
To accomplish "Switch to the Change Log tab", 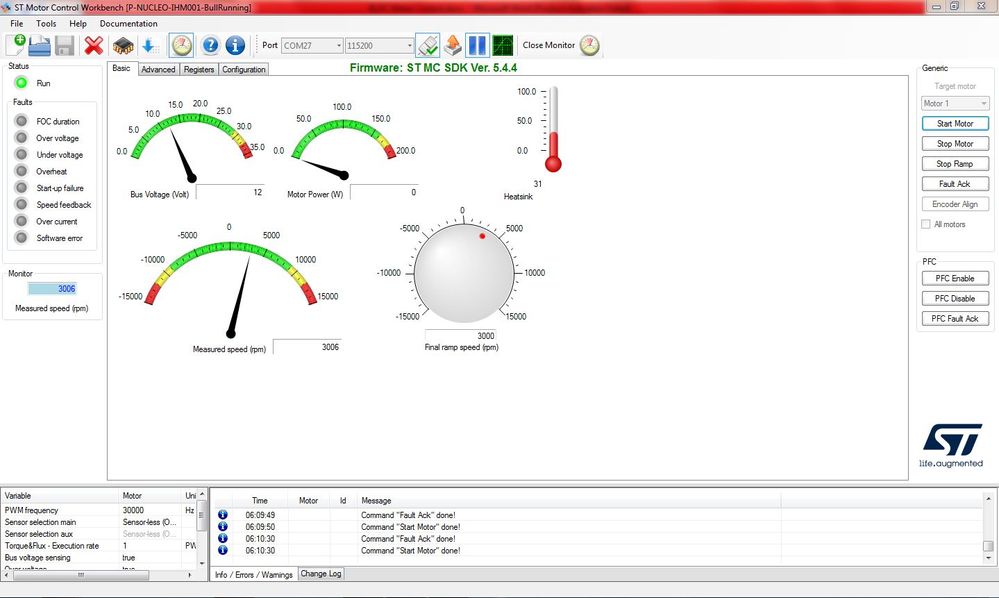I will 321,574.
